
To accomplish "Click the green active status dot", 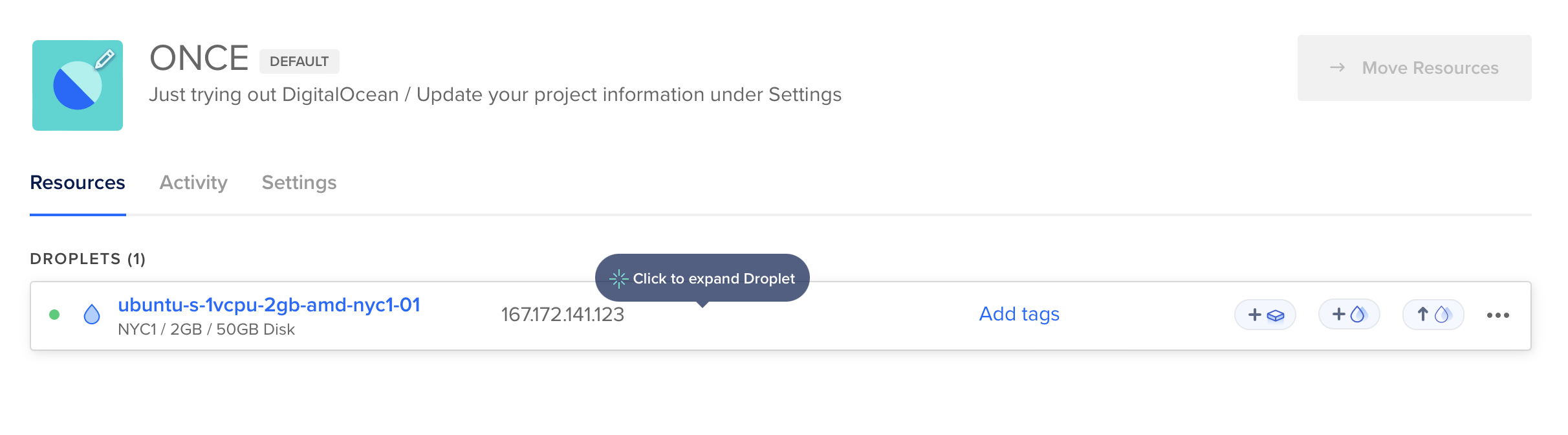I will (x=54, y=315).
